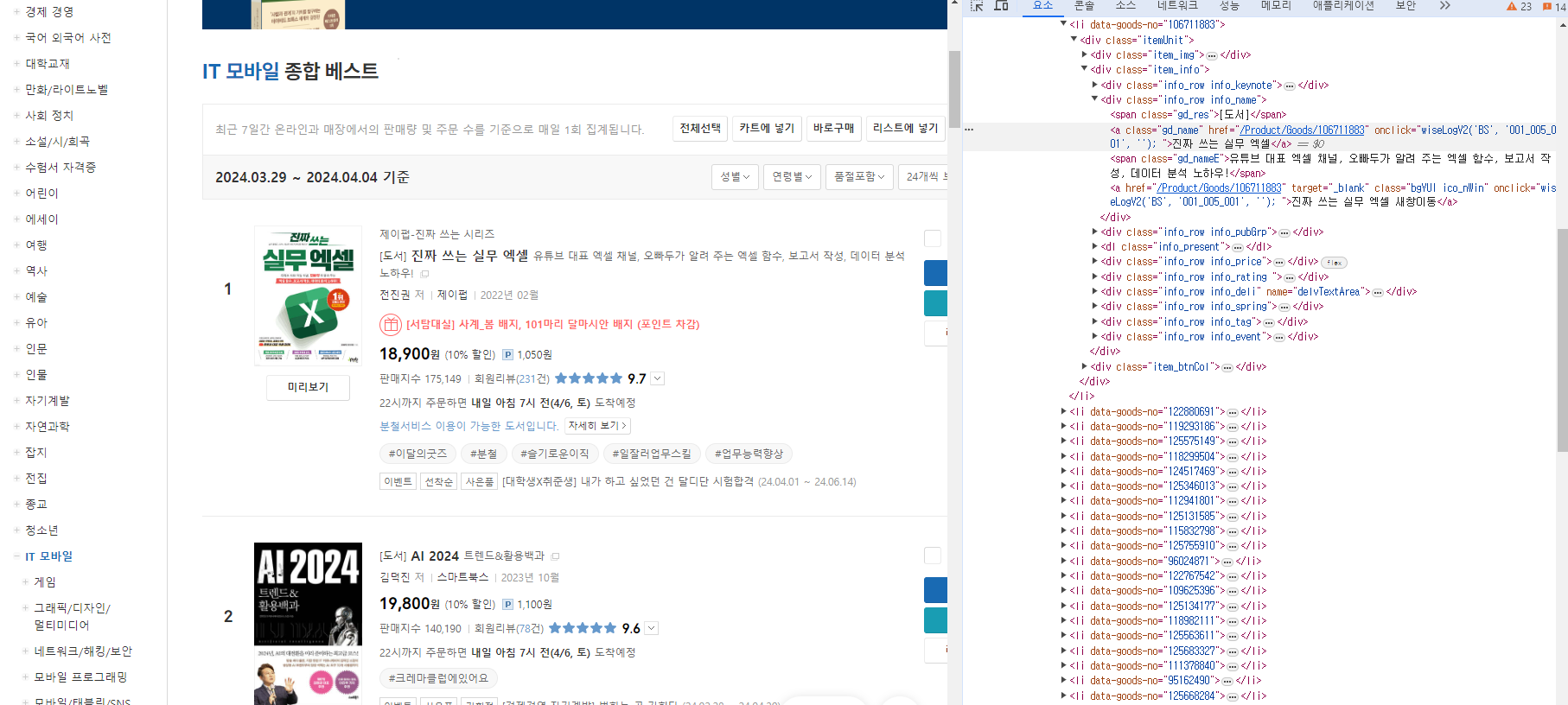Click the teal buy button for 실무 엑셀
The height and width of the screenshot is (705, 1568).
(935, 303)
